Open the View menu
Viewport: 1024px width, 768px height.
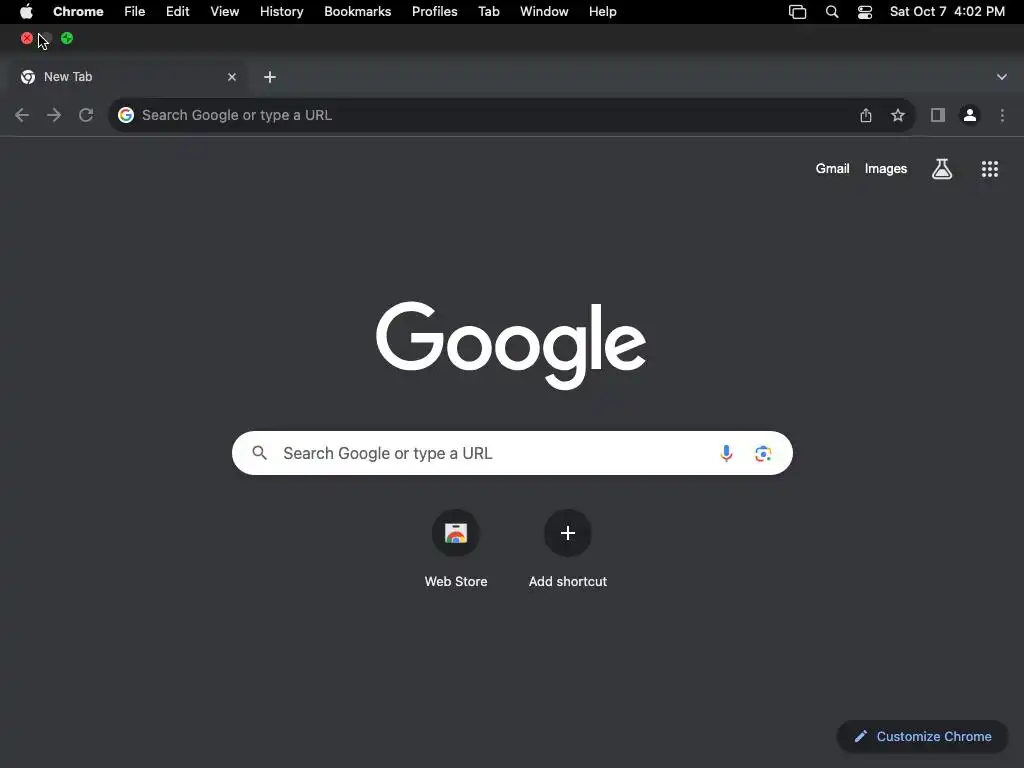click(225, 12)
